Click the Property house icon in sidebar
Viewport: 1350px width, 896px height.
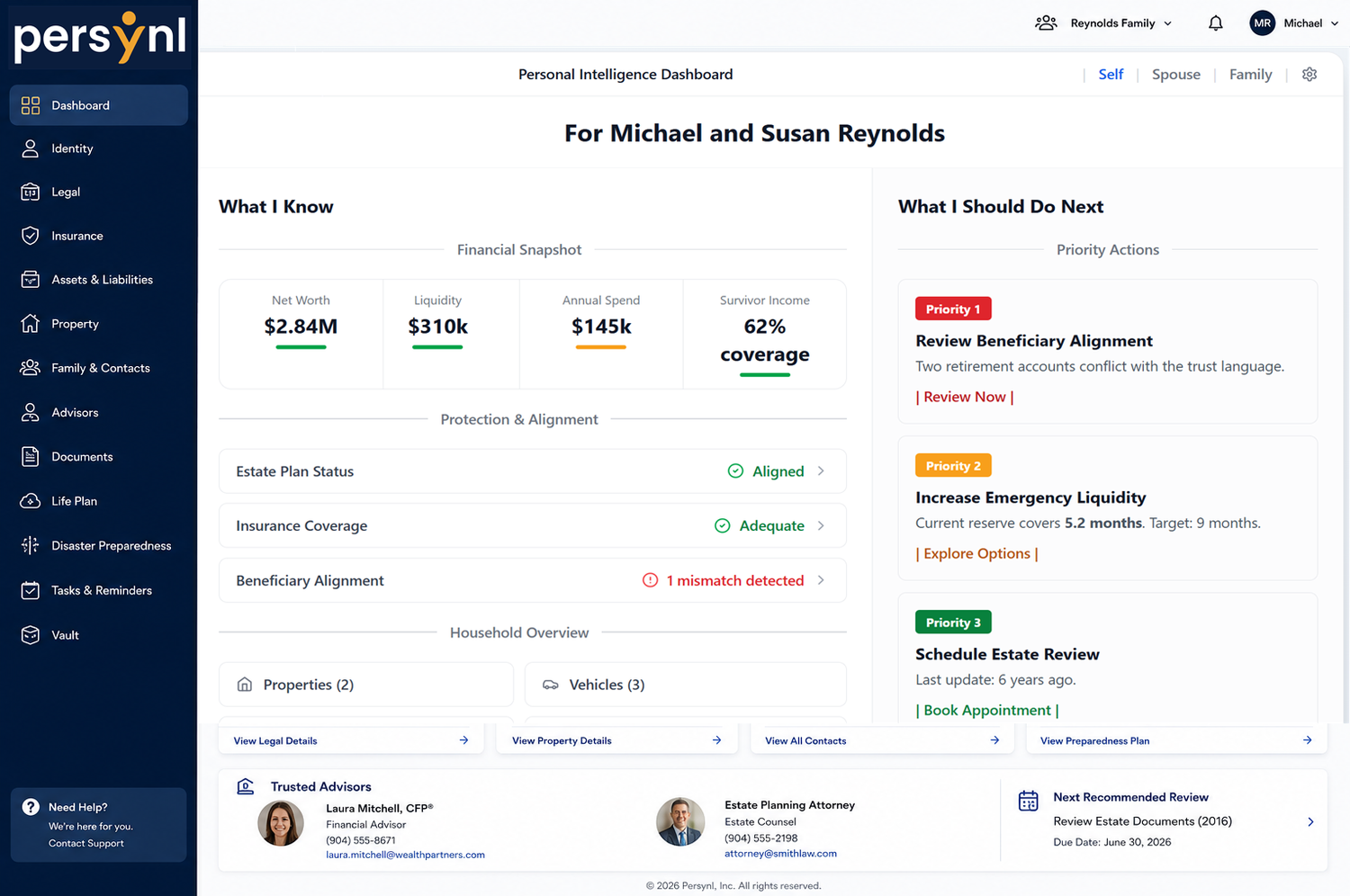[x=31, y=324]
